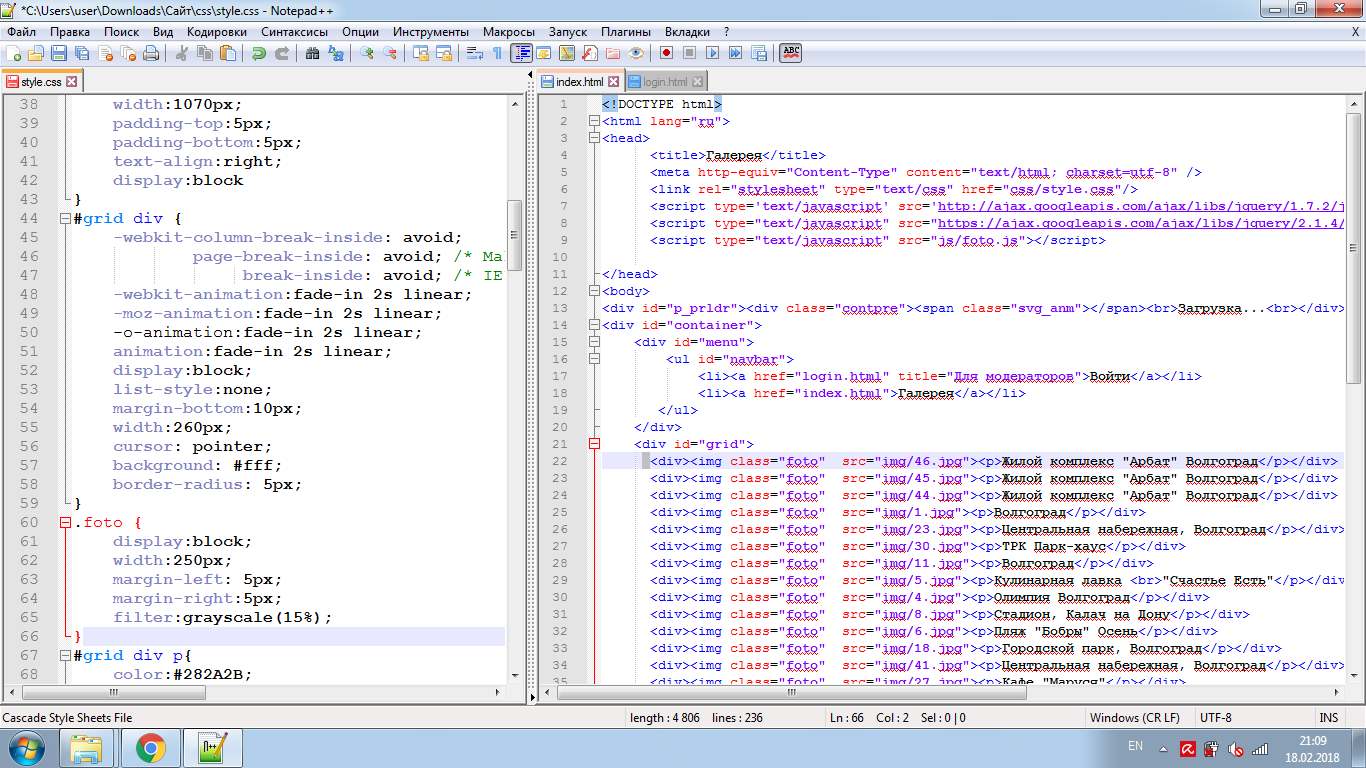Viewport: 1366px width, 768px height.
Task: Click the Close document toolbar icon
Action: 105,53
